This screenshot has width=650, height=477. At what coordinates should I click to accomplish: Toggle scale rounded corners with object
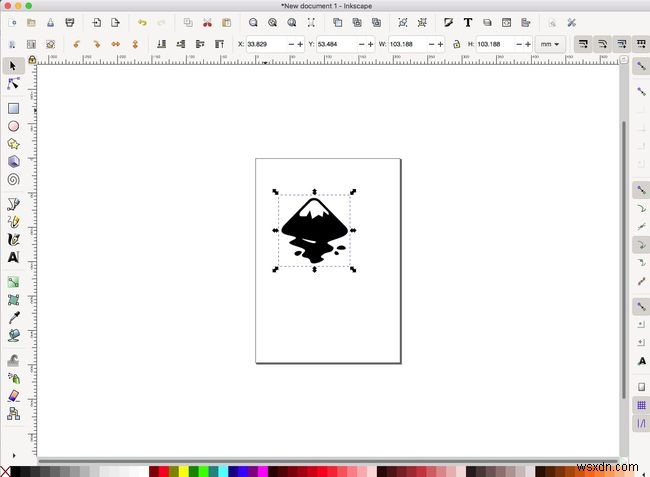(x=603, y=44)
